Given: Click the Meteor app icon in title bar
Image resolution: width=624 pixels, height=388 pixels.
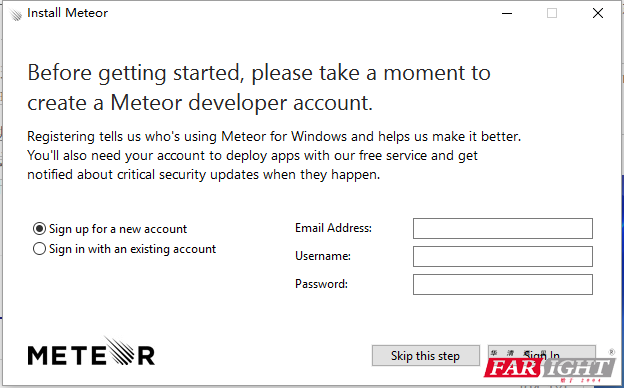Looking at the screenshot, I should click(x=15, y=14).
